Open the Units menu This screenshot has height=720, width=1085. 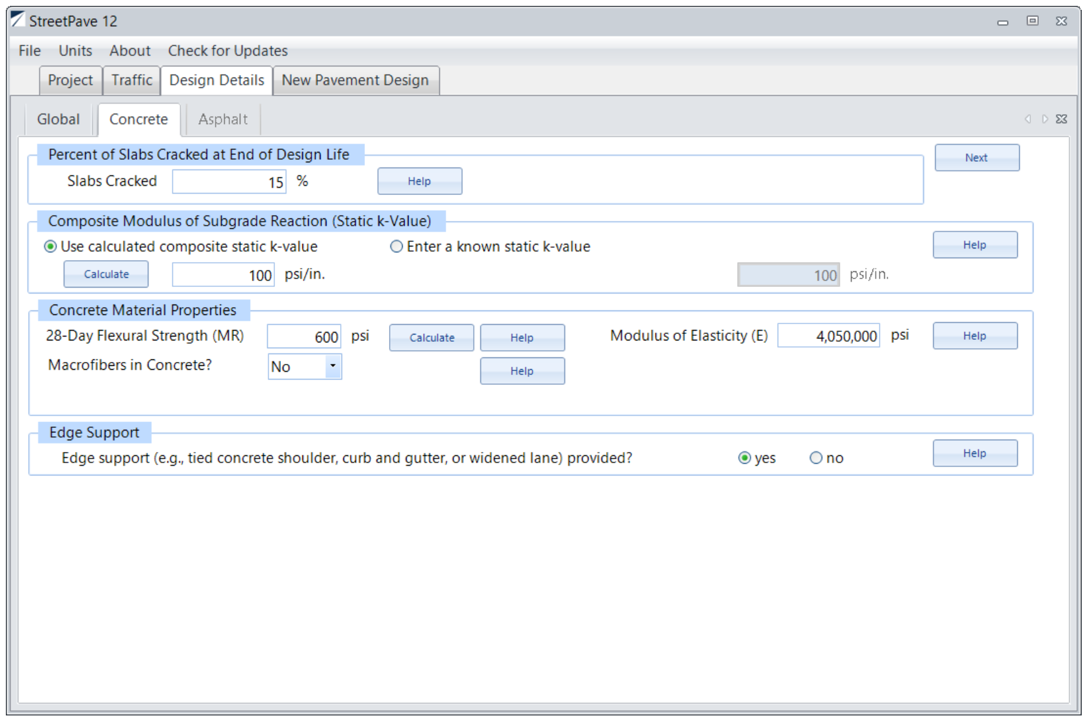point(75,51)
